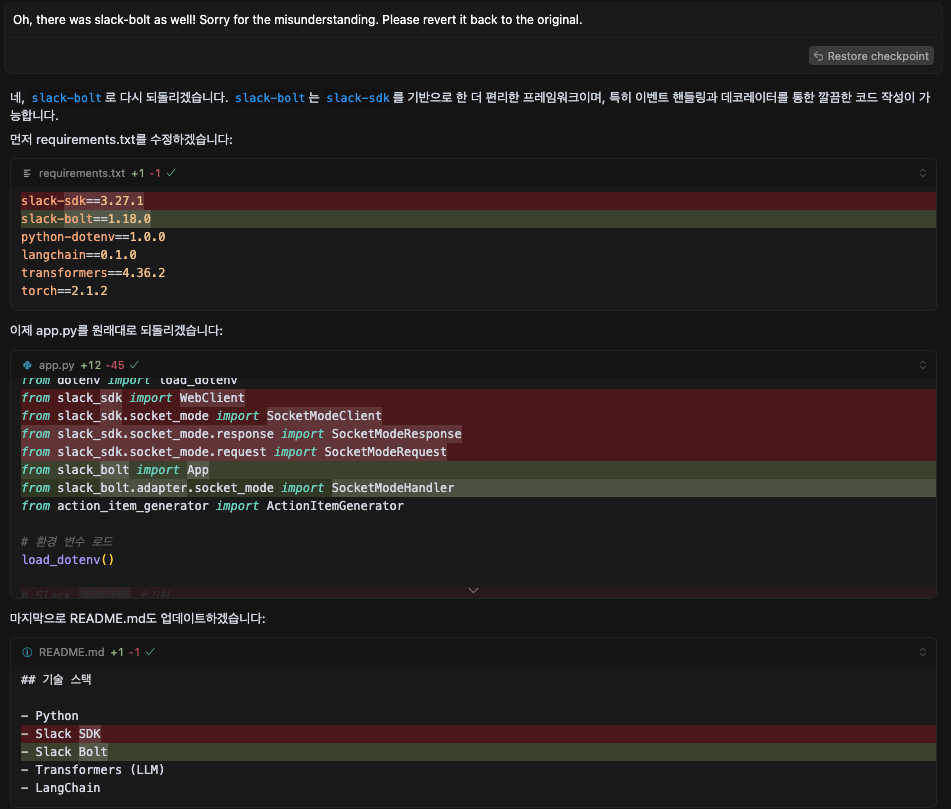Click the removed line slack-sdk==3.27.1
Screen dimensions: 951x809
478,201
